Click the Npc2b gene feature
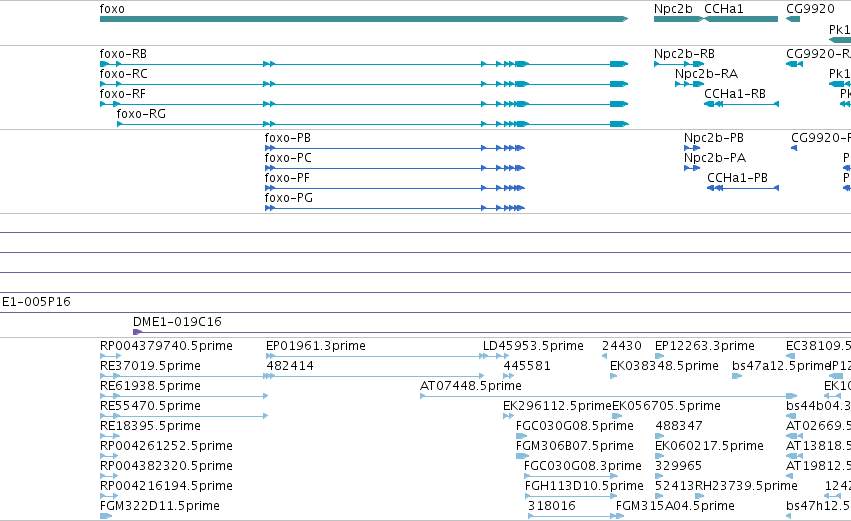This screenshot has width=851, height=521. point(678,20)
